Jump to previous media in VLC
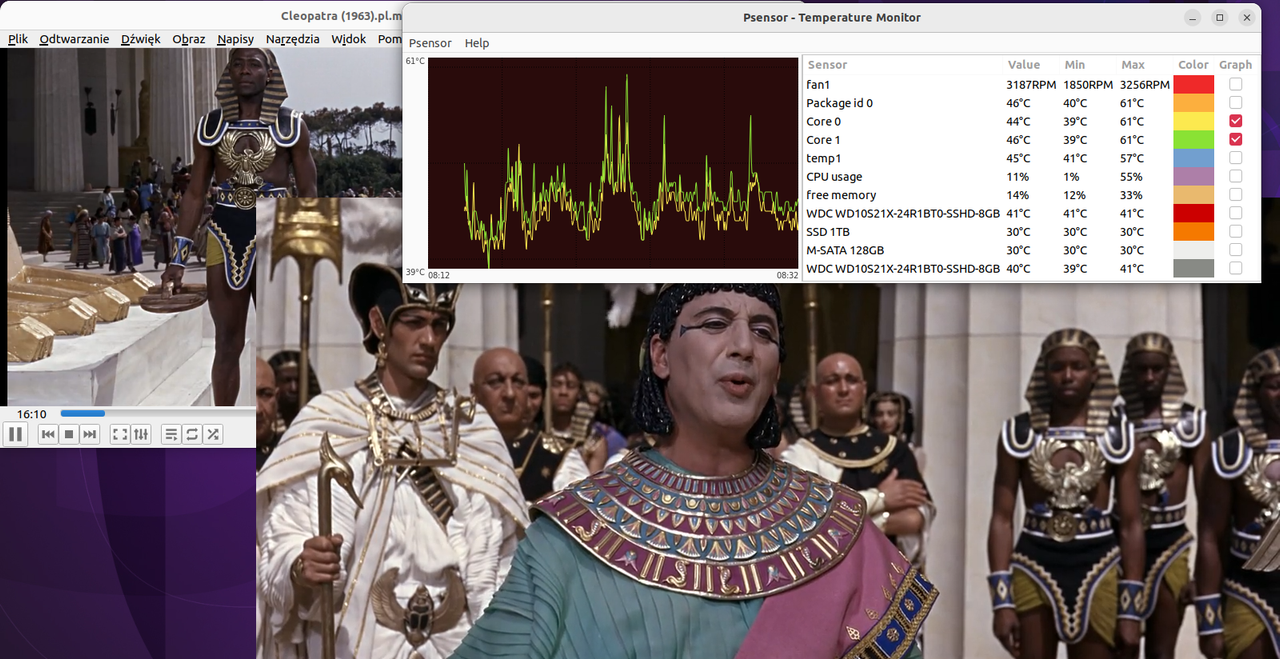 point(47,434)
